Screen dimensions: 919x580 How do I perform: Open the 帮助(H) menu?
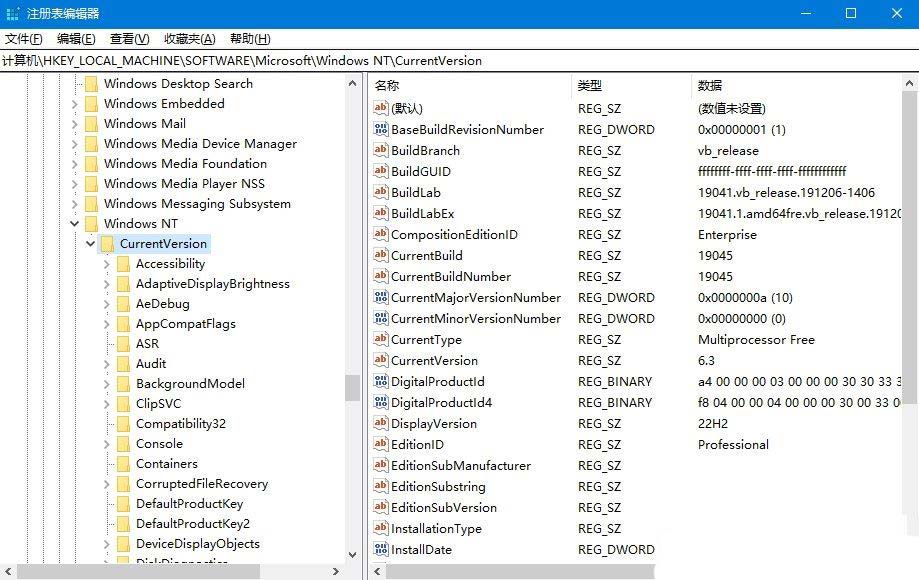(x=250, y=39)
